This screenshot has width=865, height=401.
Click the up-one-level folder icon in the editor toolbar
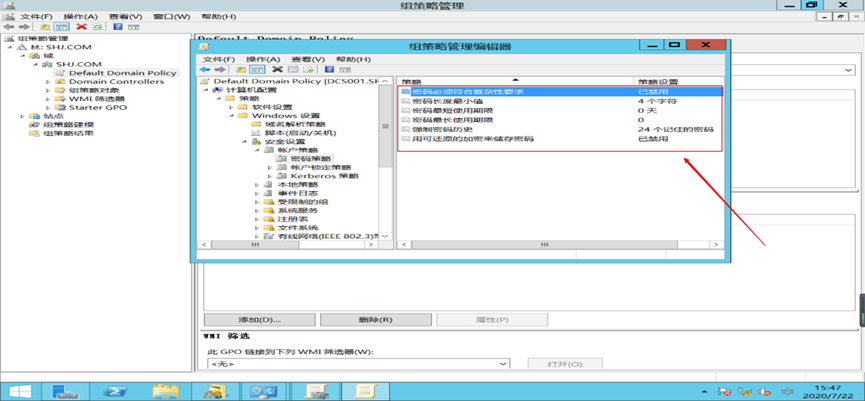tap(241, 69)
